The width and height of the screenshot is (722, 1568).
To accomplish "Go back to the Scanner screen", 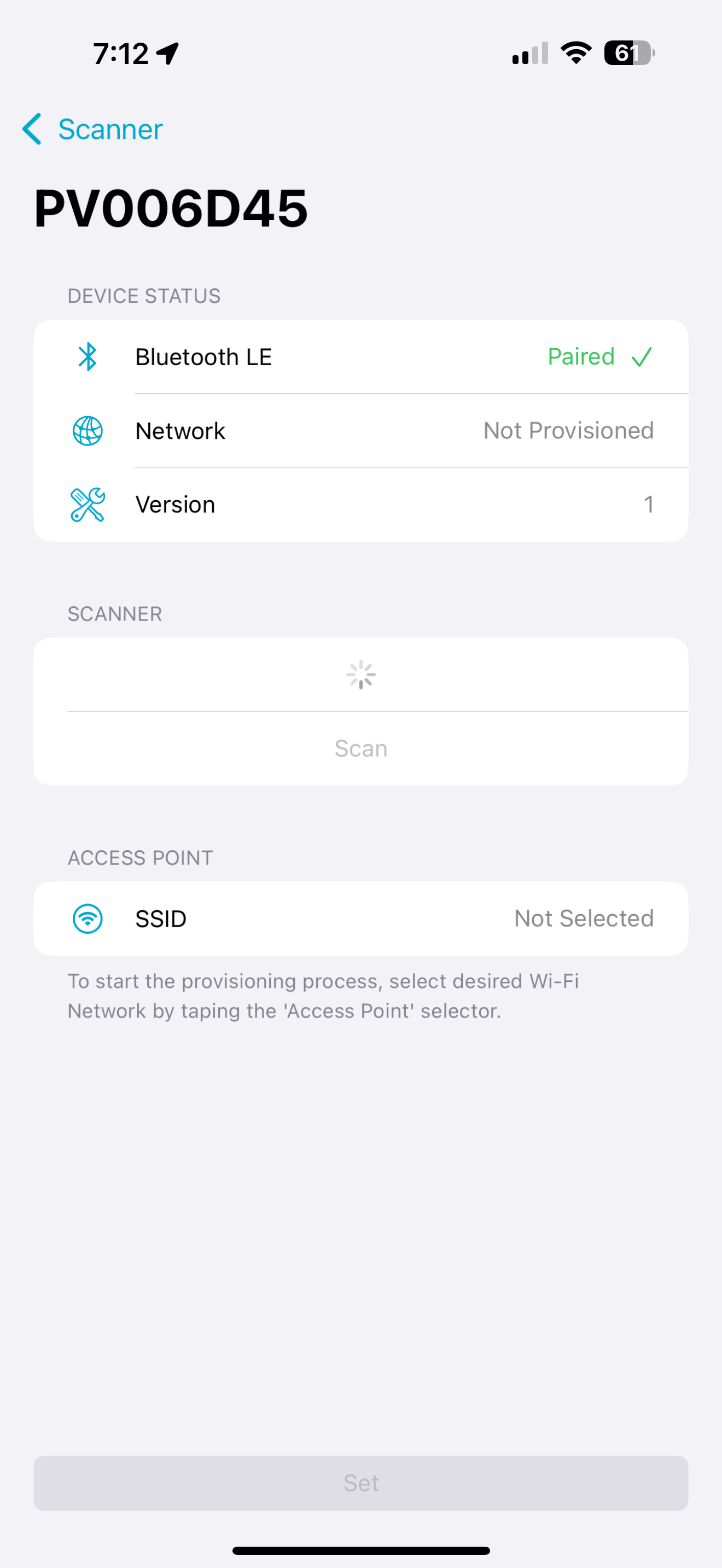I will coord(92,129).
